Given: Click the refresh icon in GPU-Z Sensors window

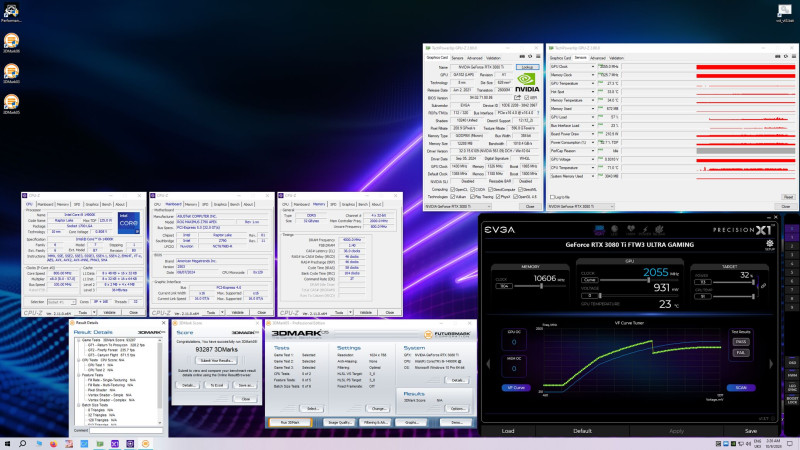Looking at the screenshot, I should (786, 57).
